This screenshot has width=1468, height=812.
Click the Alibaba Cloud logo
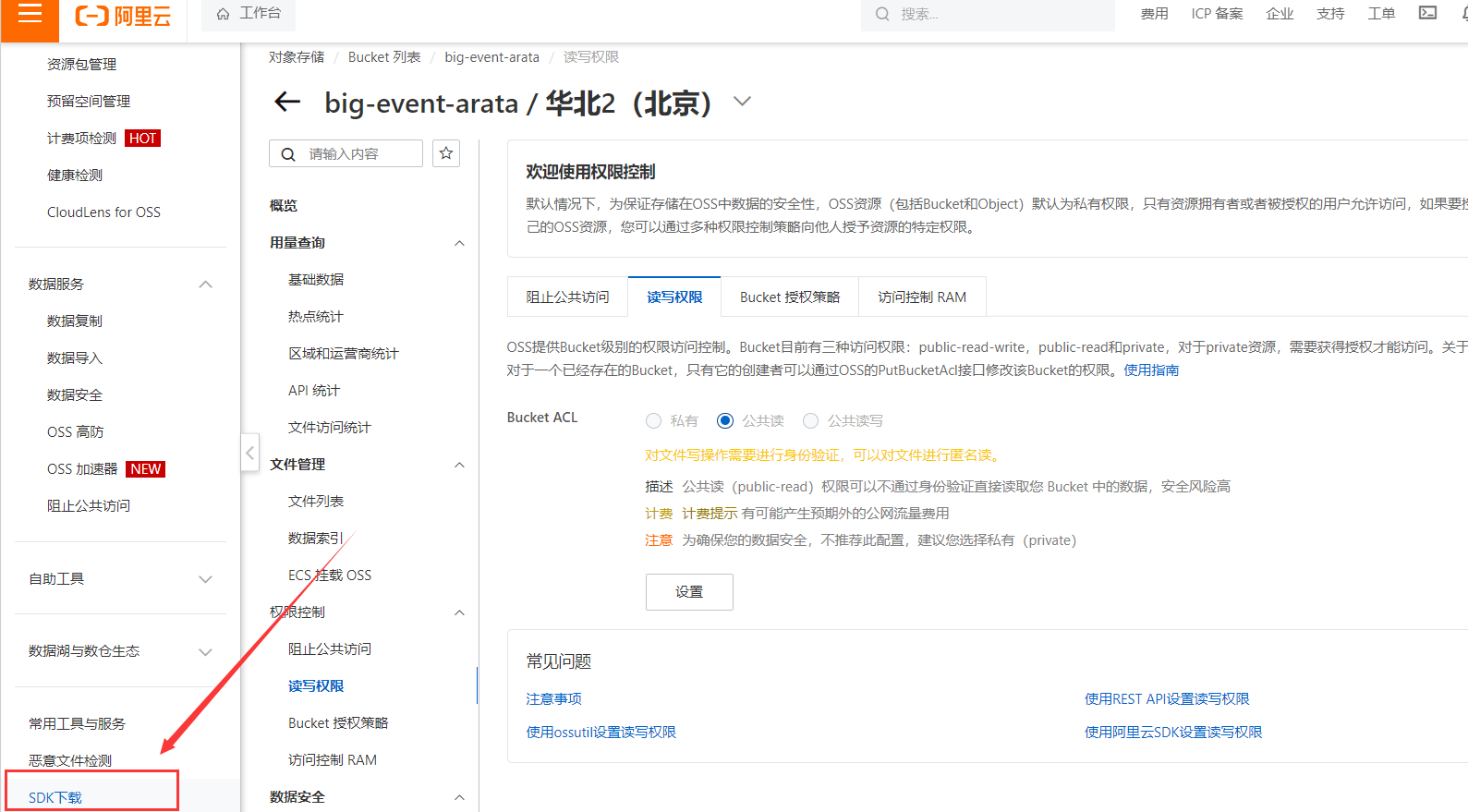pyautogui.click(x=123, y=16)
